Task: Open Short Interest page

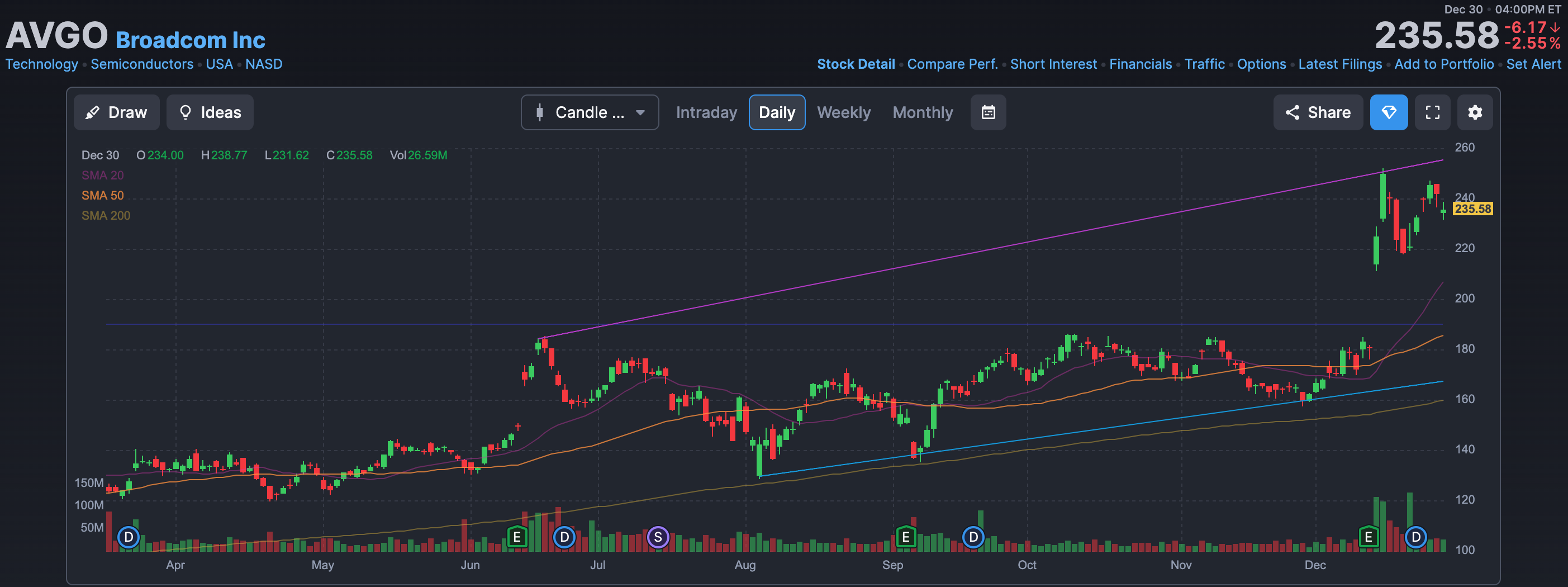Action: [x=1053, y=64]
